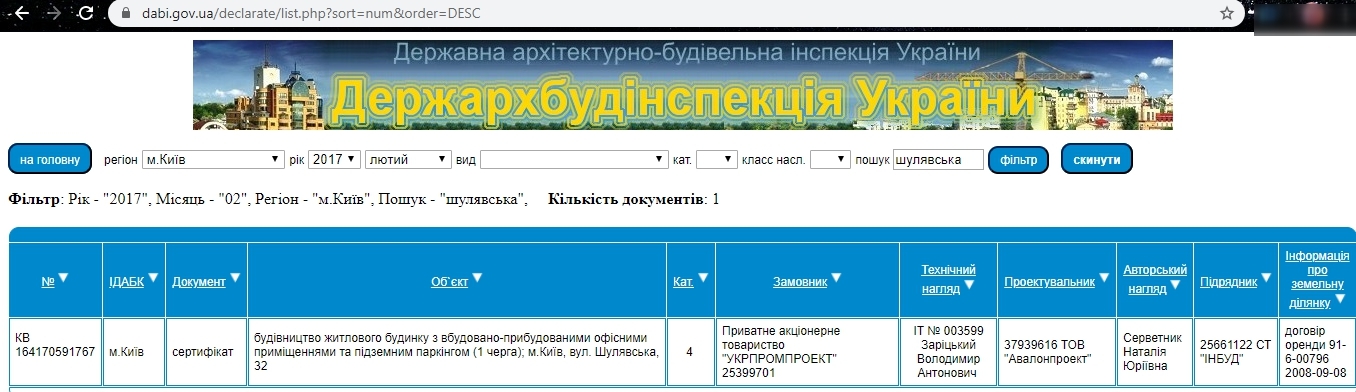This screenshot has height=392, width=1356.
Task: Reload the page
Action: click(86, 14)
